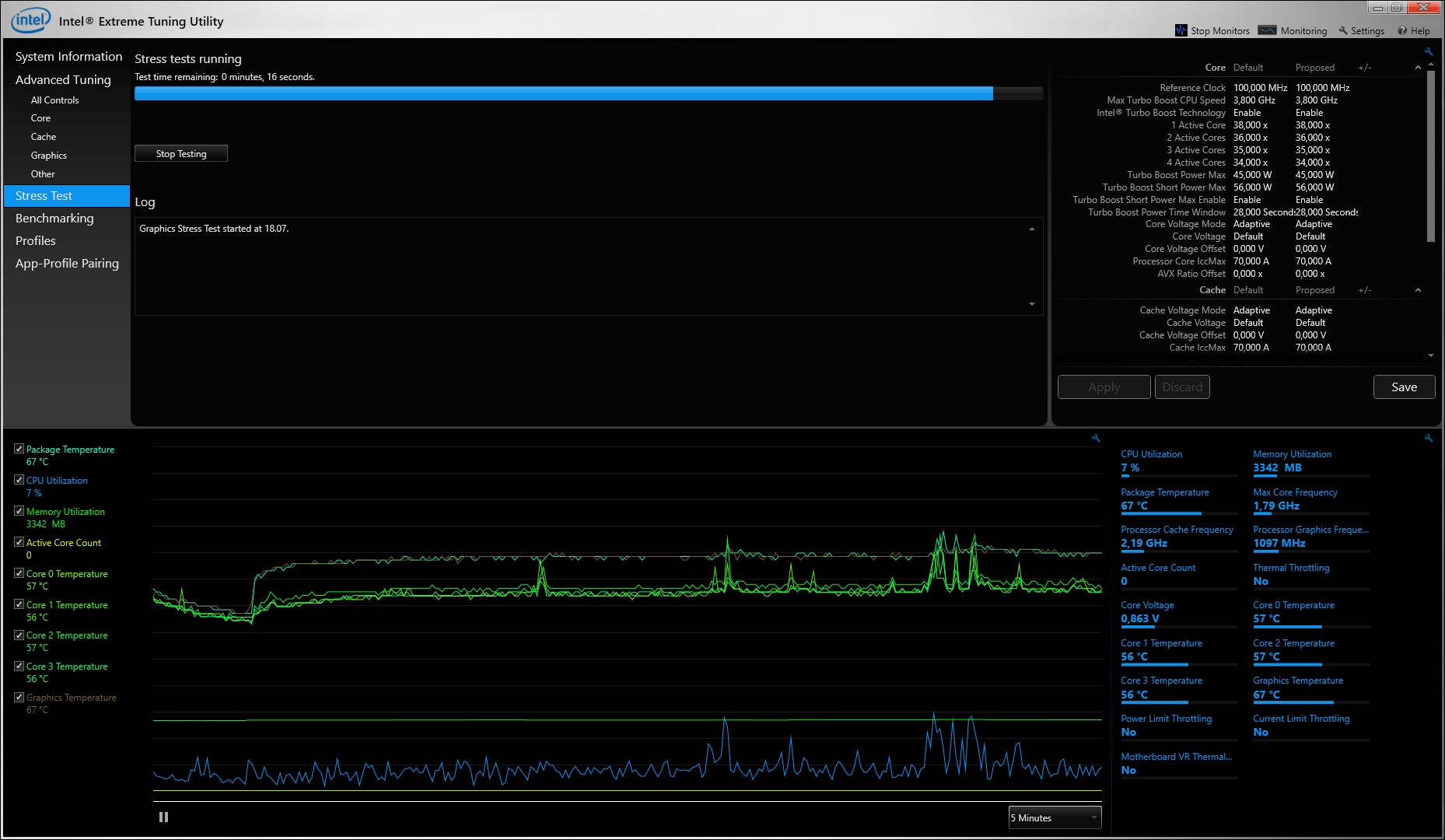Open wrench settings above the graph area

click(x=1096, y=438)
